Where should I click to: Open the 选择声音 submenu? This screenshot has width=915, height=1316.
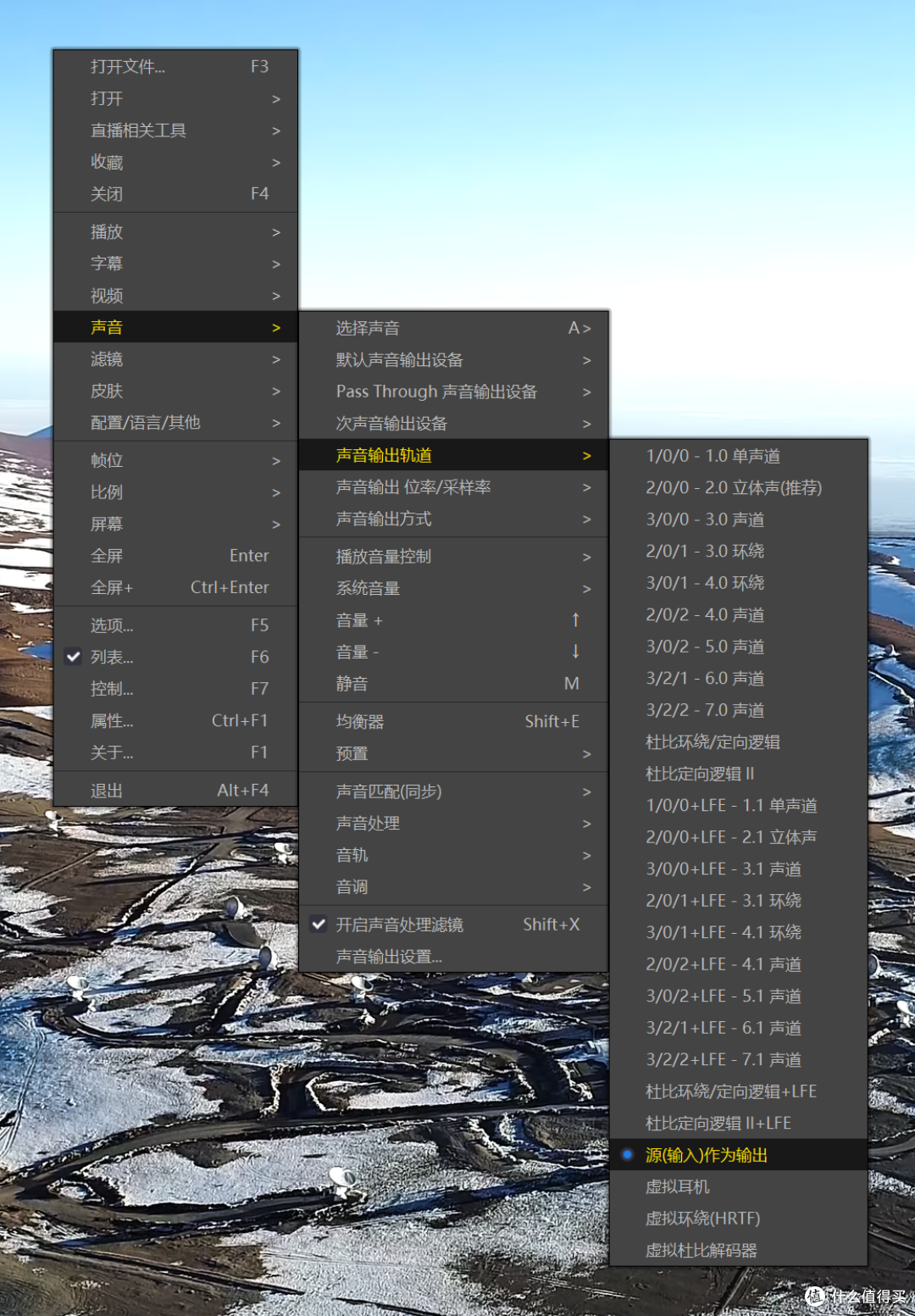click(453, 328)
